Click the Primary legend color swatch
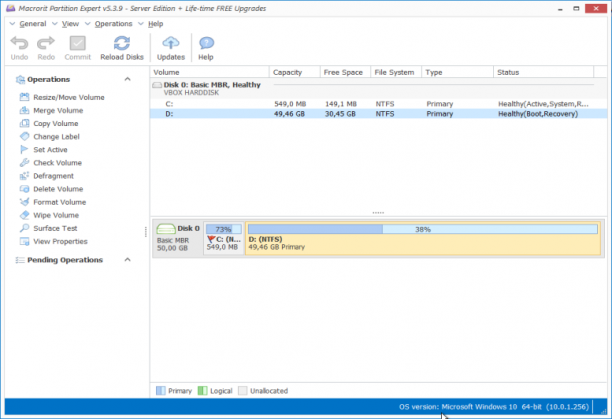This screenshot has width=612, height=419. click(x=160, y=391)
